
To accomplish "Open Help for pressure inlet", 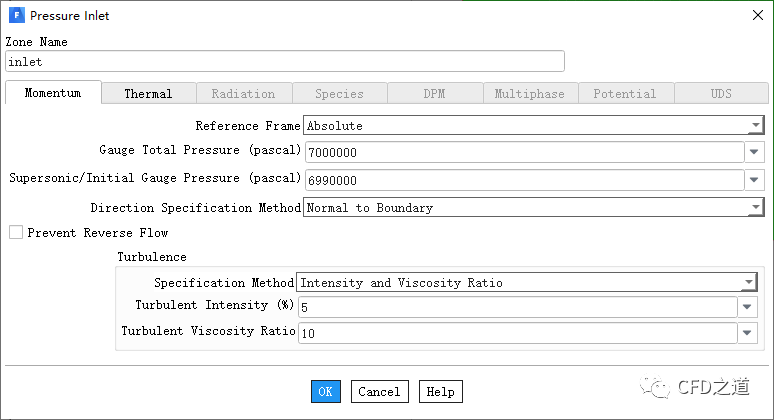I will tap(440, 392).
